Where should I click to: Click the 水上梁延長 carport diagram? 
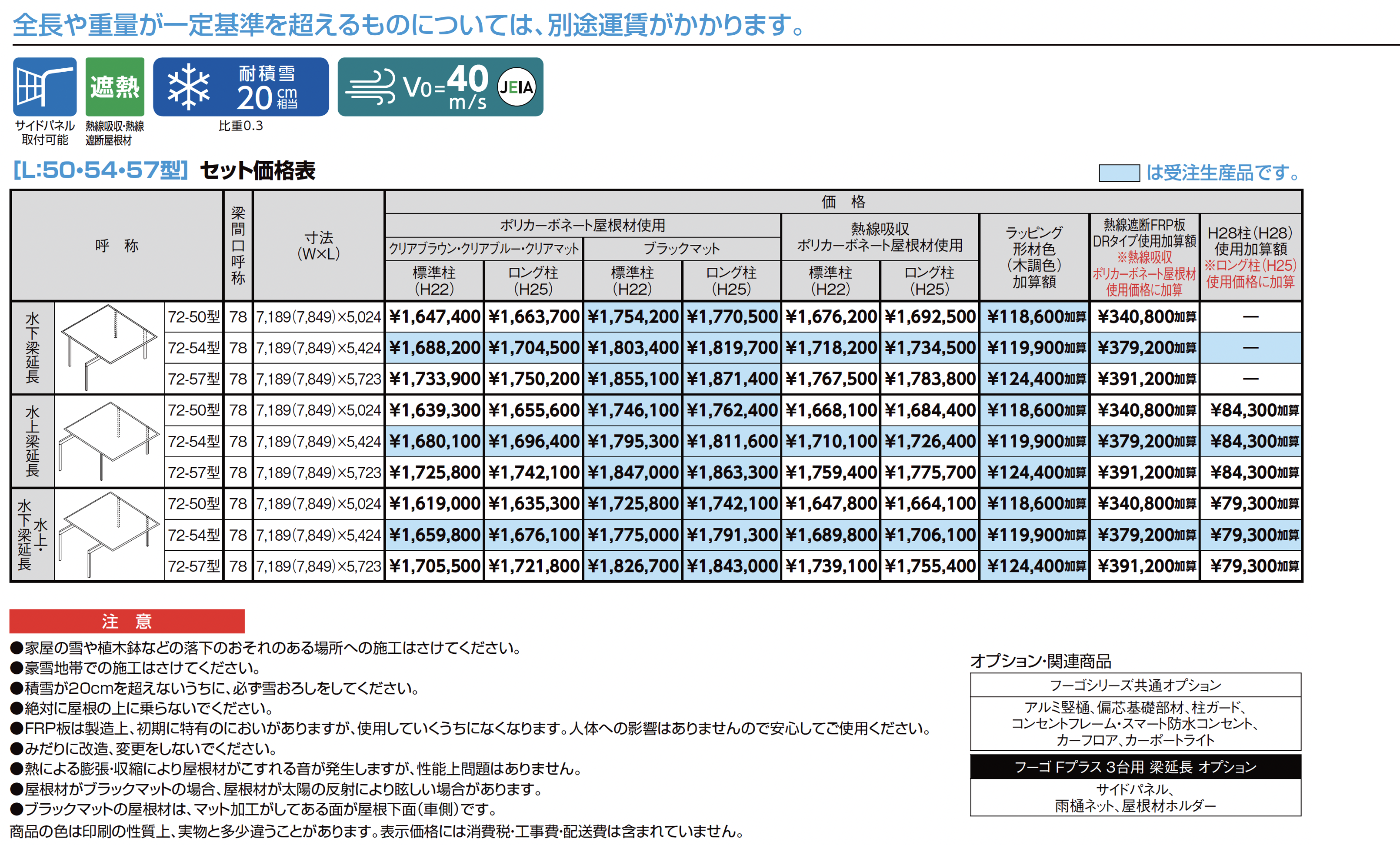point(109,441)
